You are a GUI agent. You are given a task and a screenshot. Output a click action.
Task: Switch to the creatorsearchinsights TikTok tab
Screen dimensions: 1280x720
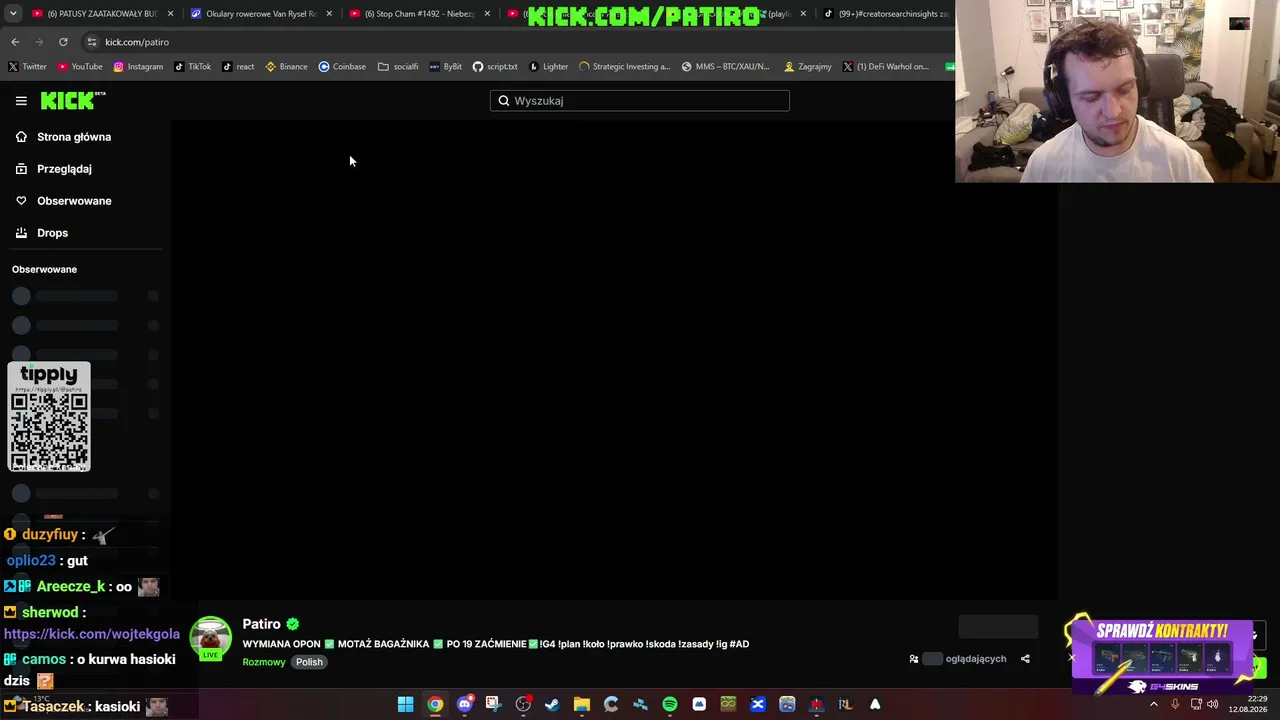point(887,14)
